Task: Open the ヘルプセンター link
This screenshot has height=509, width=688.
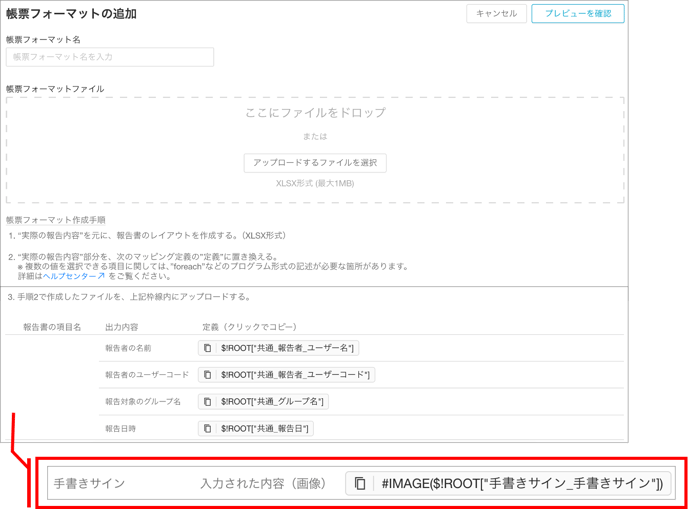Action: tap(74, 276)
